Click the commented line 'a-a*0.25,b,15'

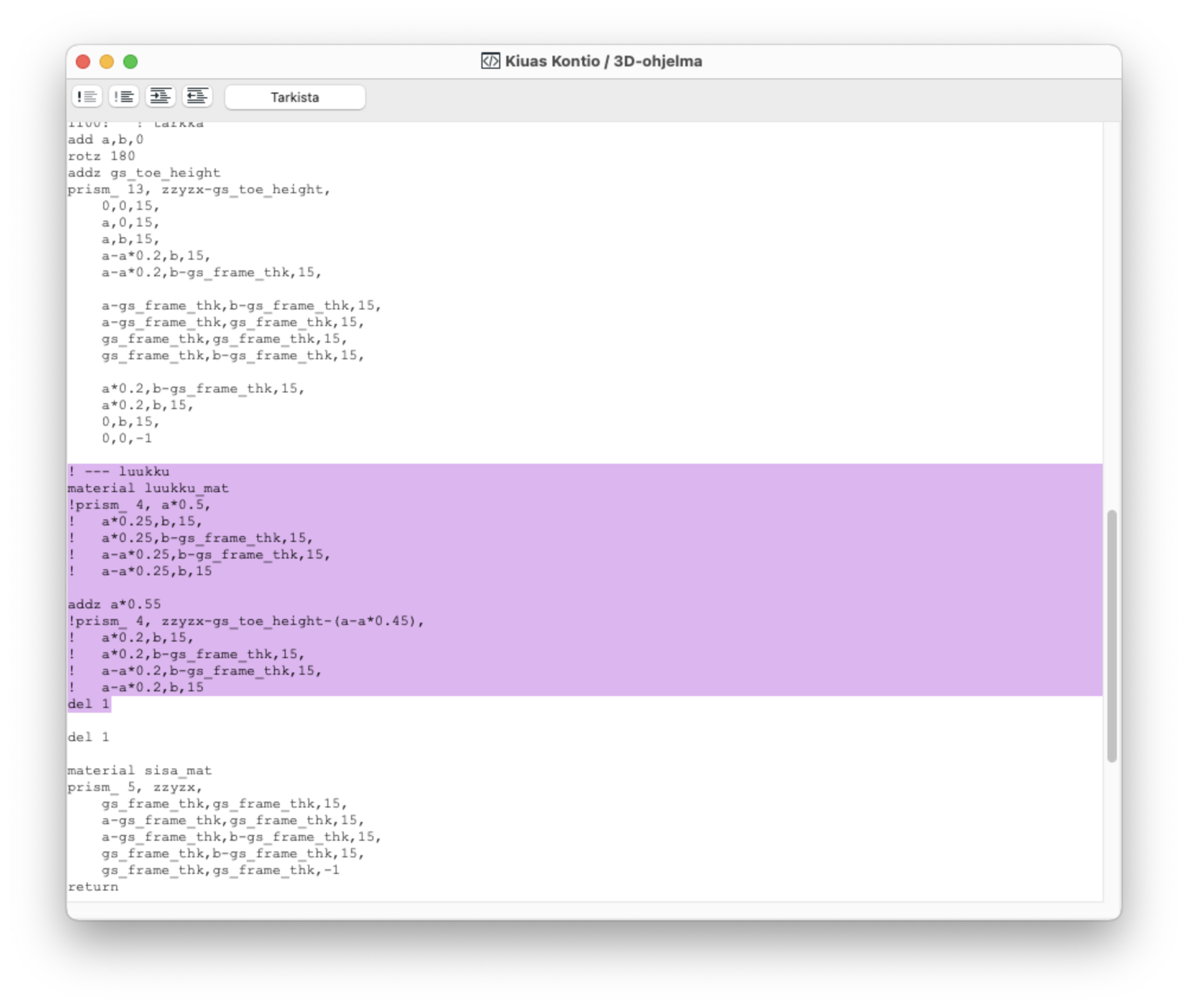tap(157, 571)
